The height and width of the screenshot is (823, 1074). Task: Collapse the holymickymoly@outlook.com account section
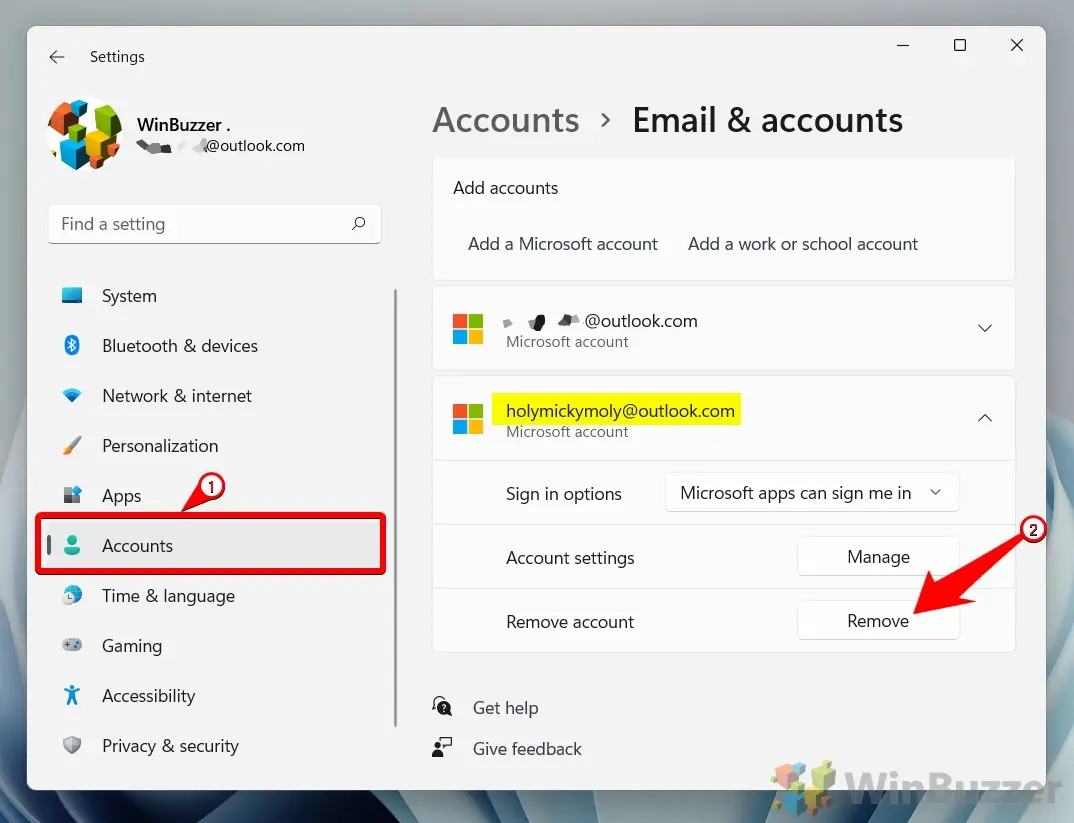pos(984,418)
